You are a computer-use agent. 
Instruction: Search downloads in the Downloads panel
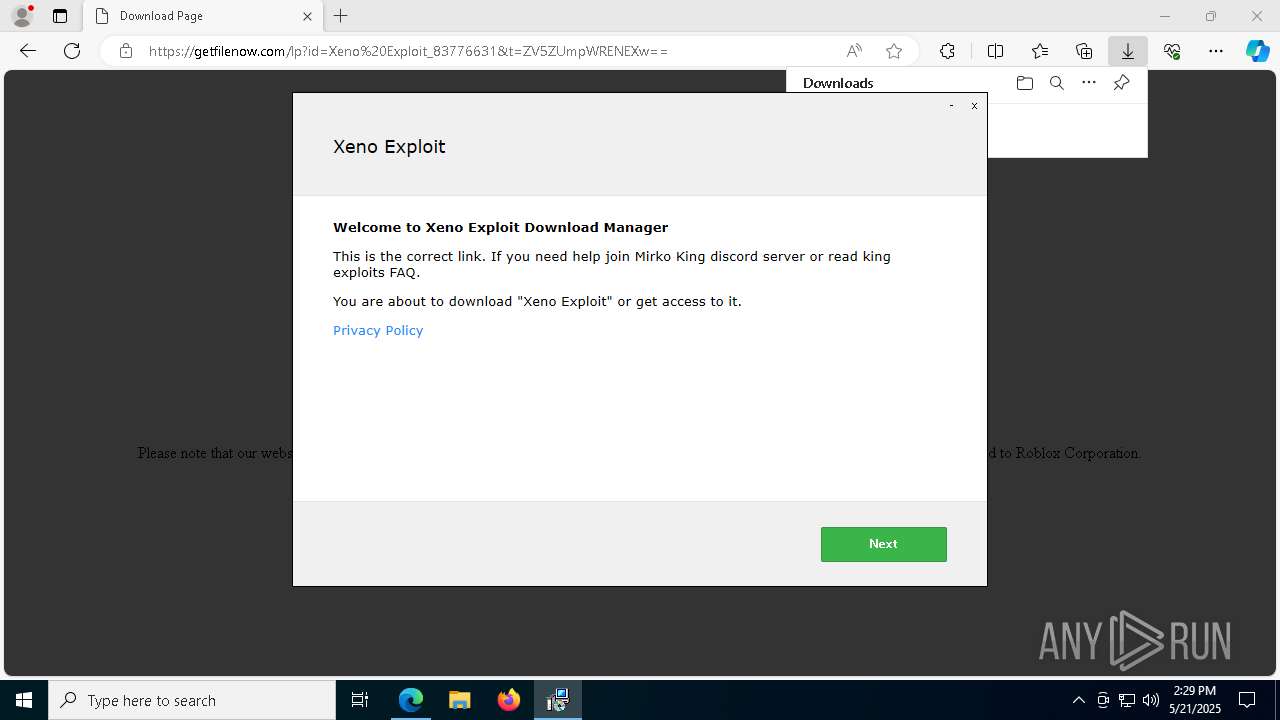(x=1056, y=83)
